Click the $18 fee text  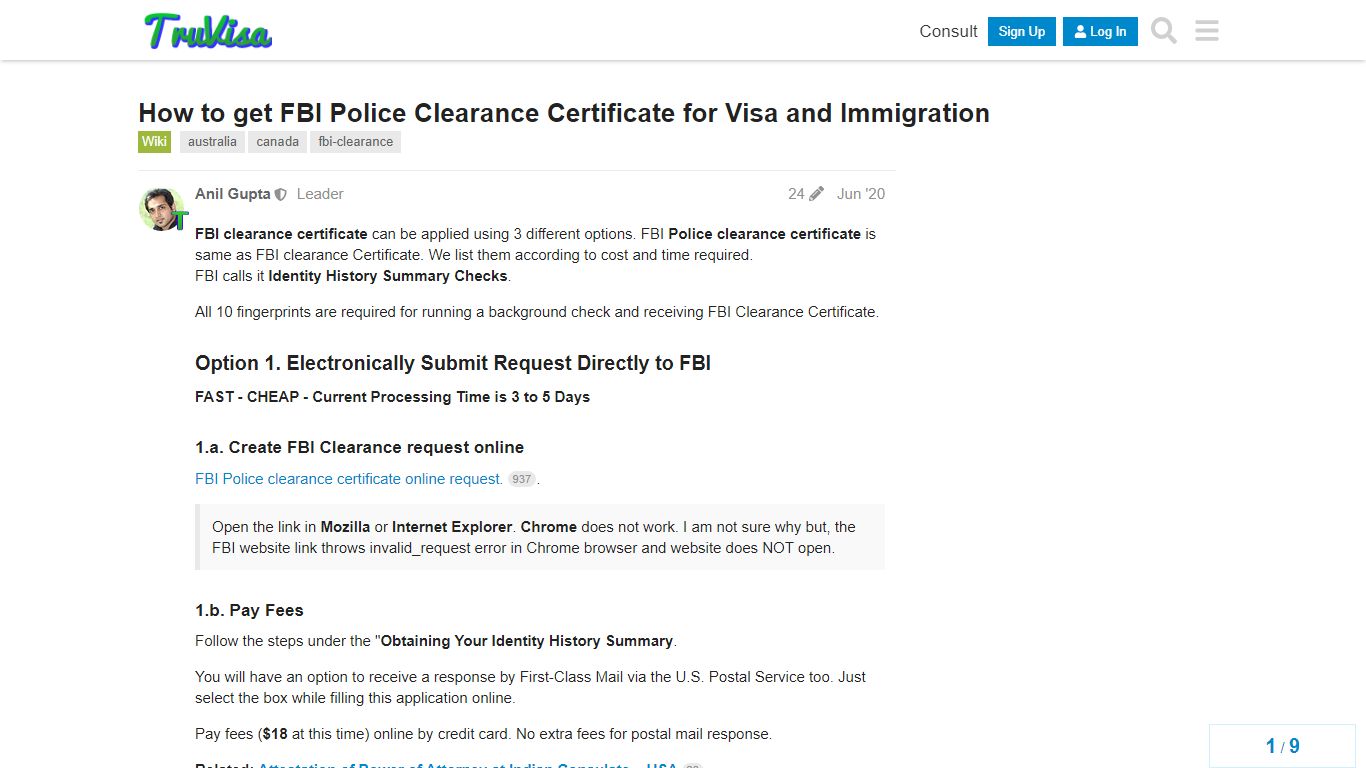tap(275, 734)
